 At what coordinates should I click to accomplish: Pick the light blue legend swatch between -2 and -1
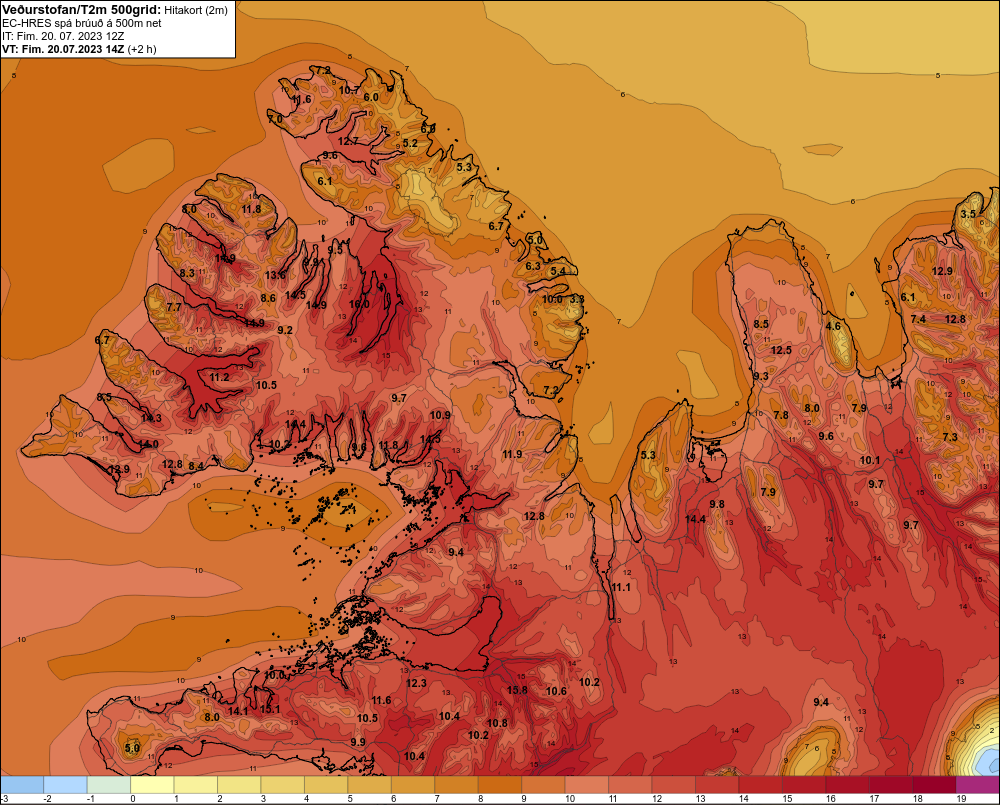tap(66, 785)
